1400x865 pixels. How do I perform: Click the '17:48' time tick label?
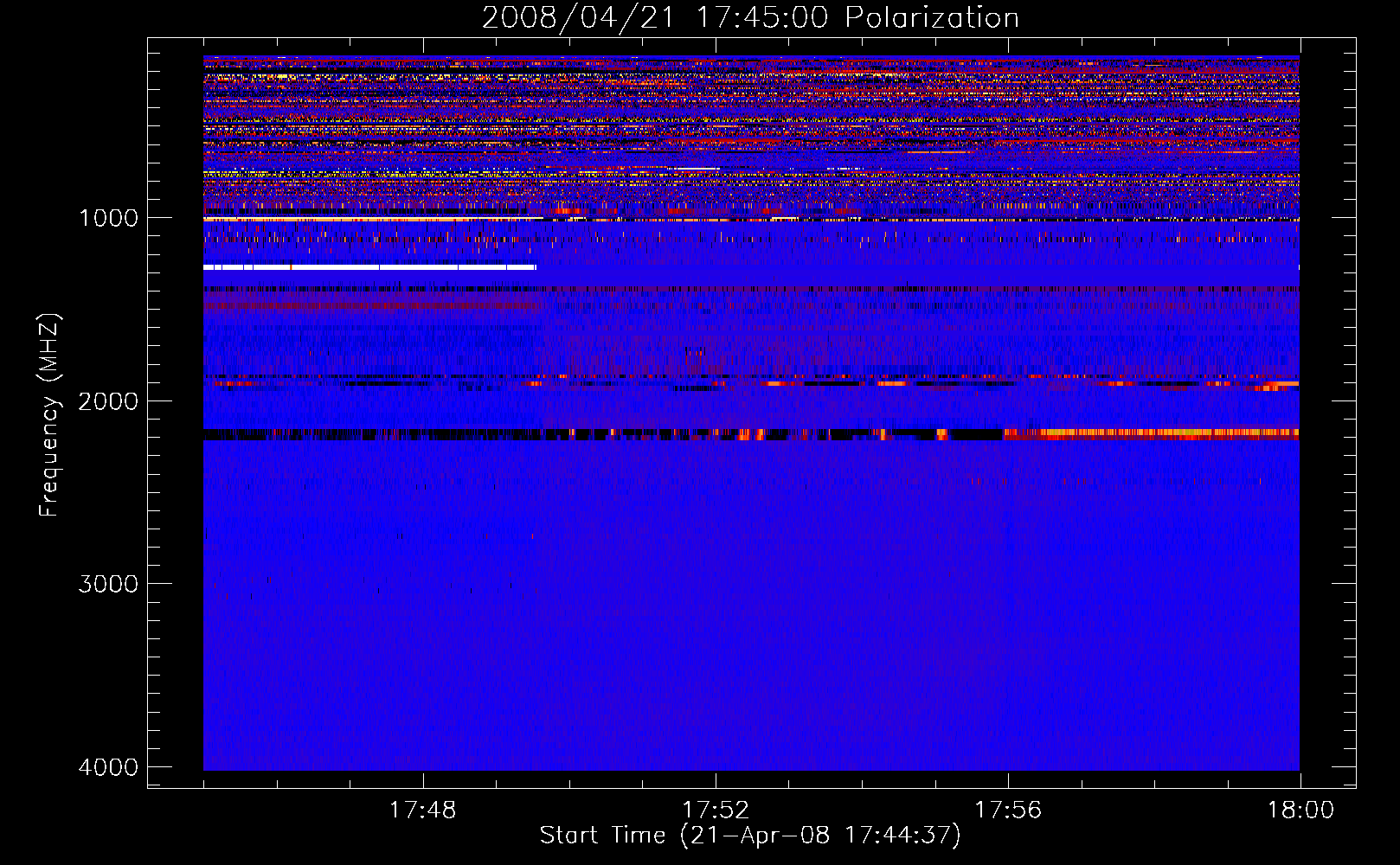[423, 811]
